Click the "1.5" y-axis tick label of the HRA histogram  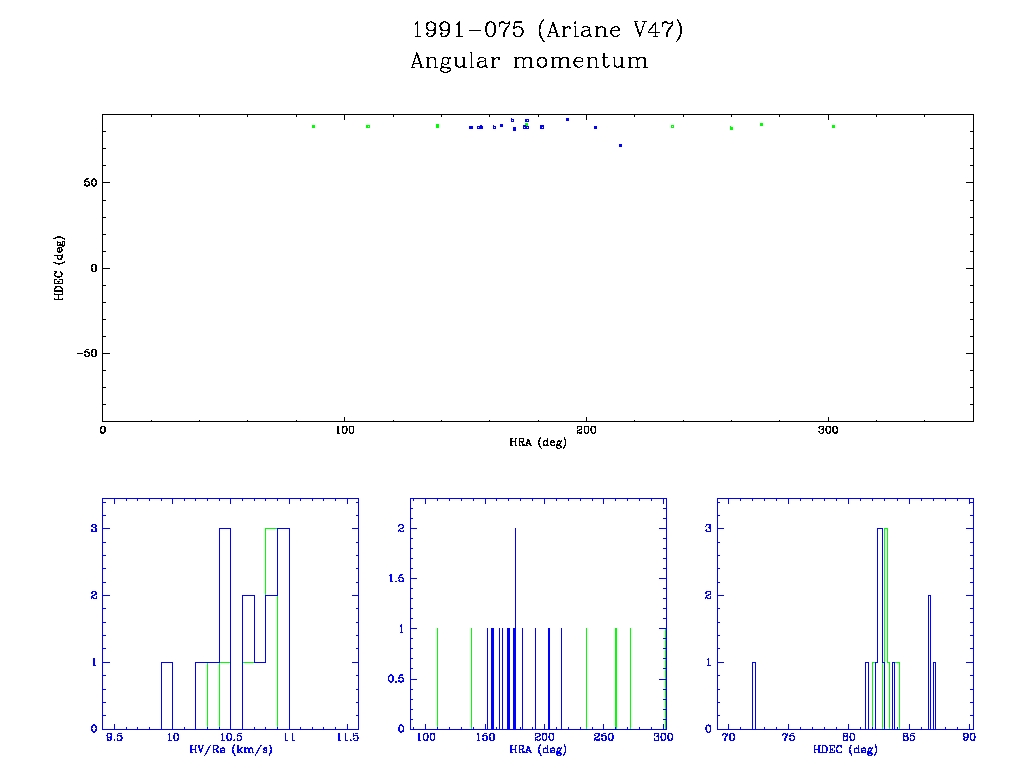point(396,579)
